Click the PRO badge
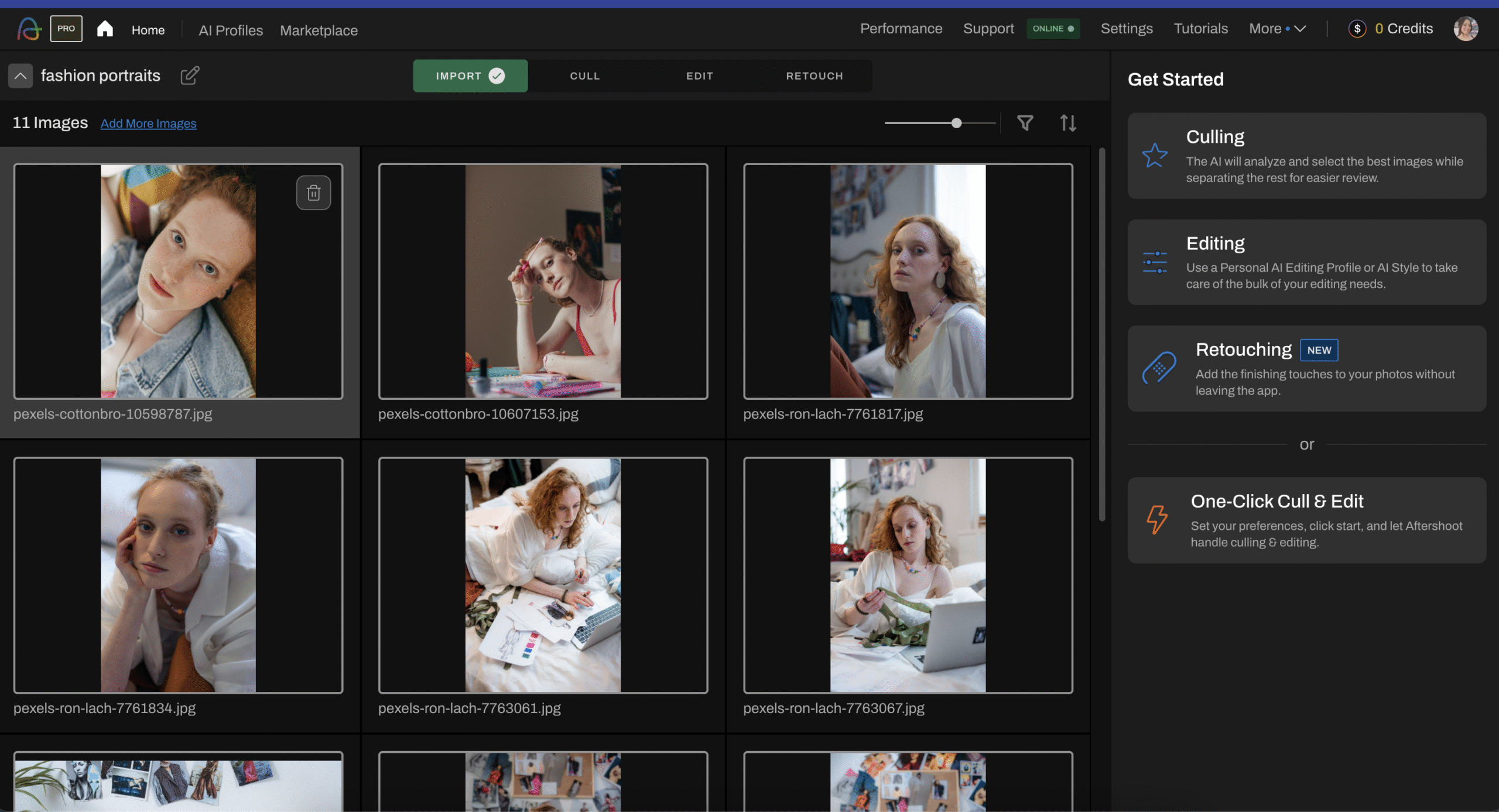 pos(66,29)
